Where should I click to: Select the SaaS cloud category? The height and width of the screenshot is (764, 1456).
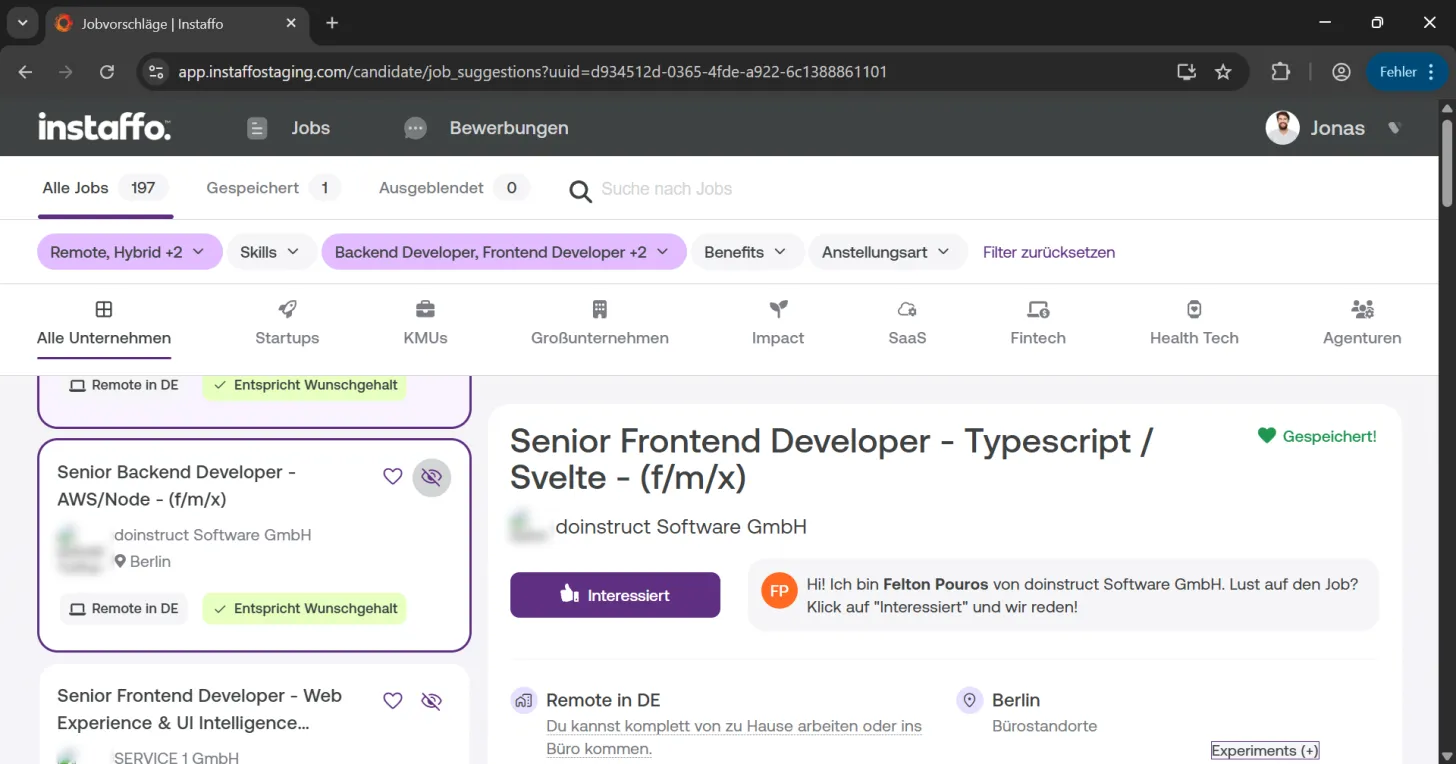907,323
